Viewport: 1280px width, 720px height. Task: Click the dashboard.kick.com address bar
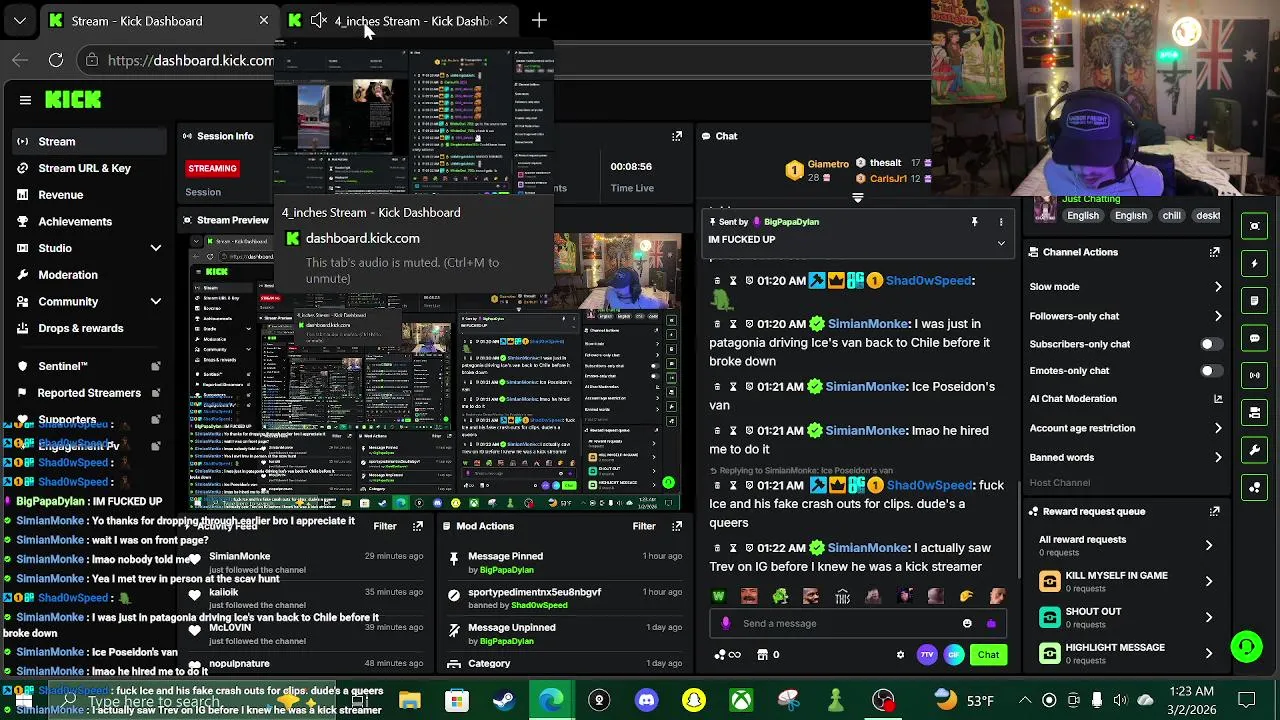(x=191, y=60)
